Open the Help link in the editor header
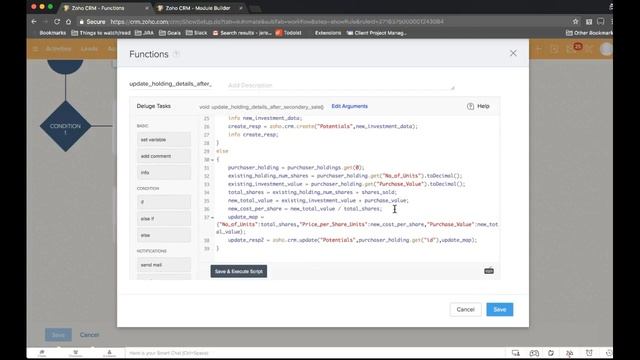This screenshot has height=360, width=640. point(478,106)
